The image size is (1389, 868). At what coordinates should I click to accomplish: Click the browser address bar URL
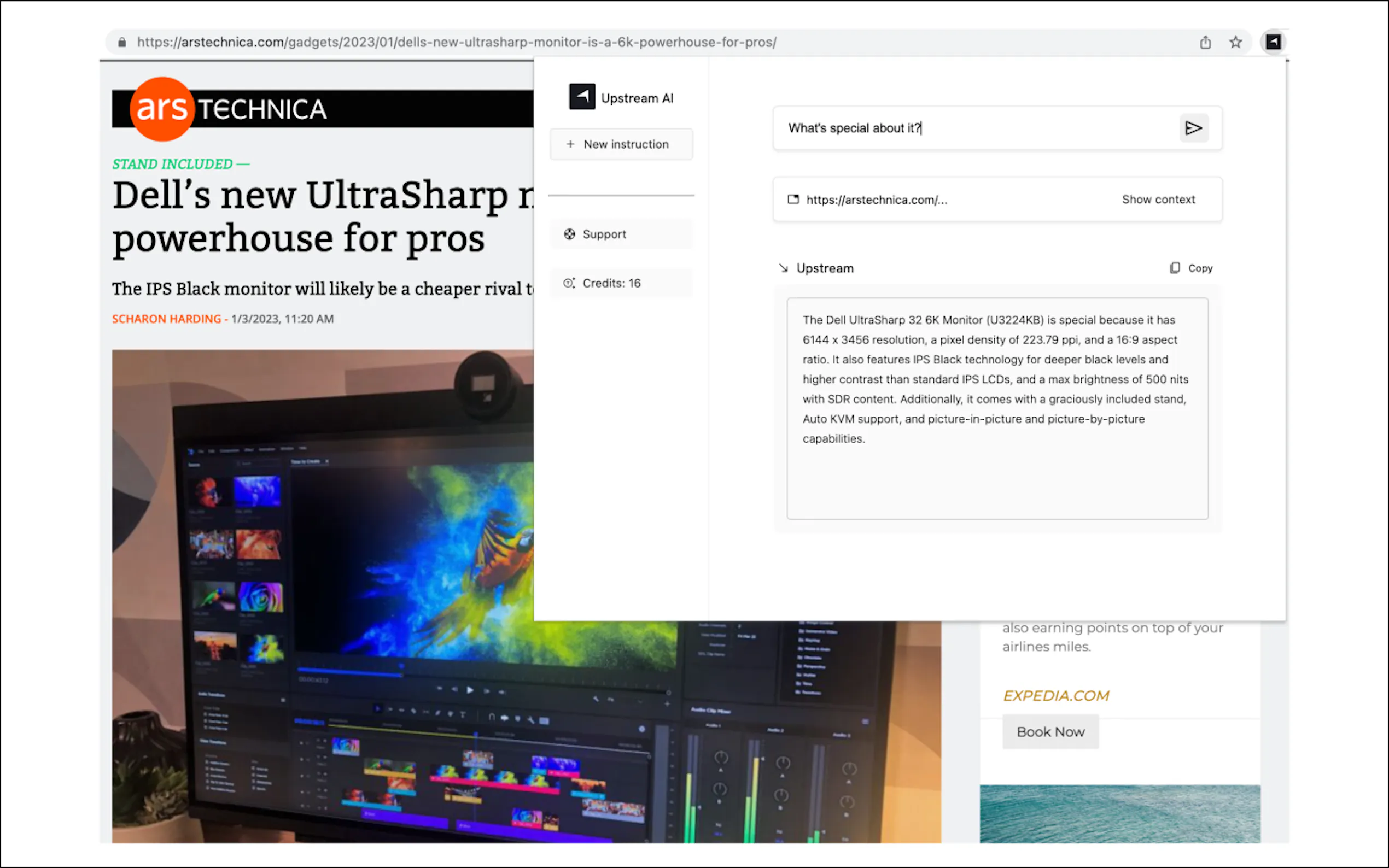pyautogui.click(x=457, y=42)
